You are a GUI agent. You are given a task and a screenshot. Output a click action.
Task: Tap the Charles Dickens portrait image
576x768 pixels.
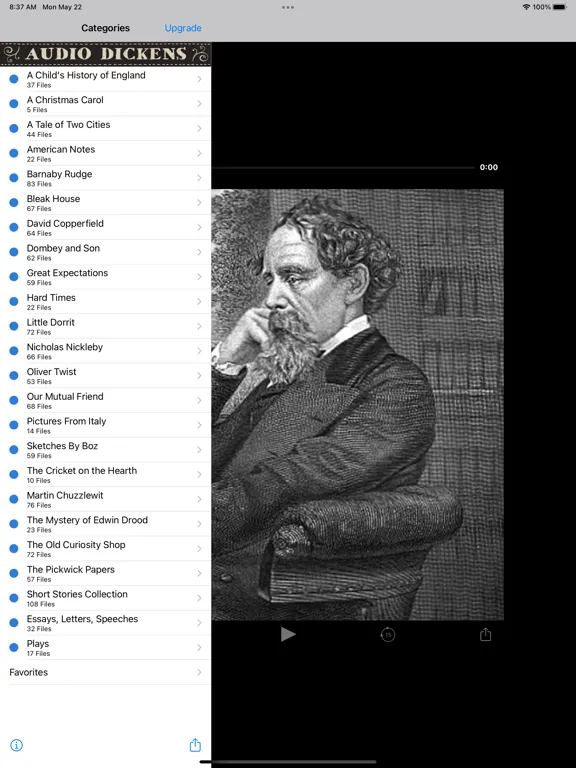[x=358, y=405]
